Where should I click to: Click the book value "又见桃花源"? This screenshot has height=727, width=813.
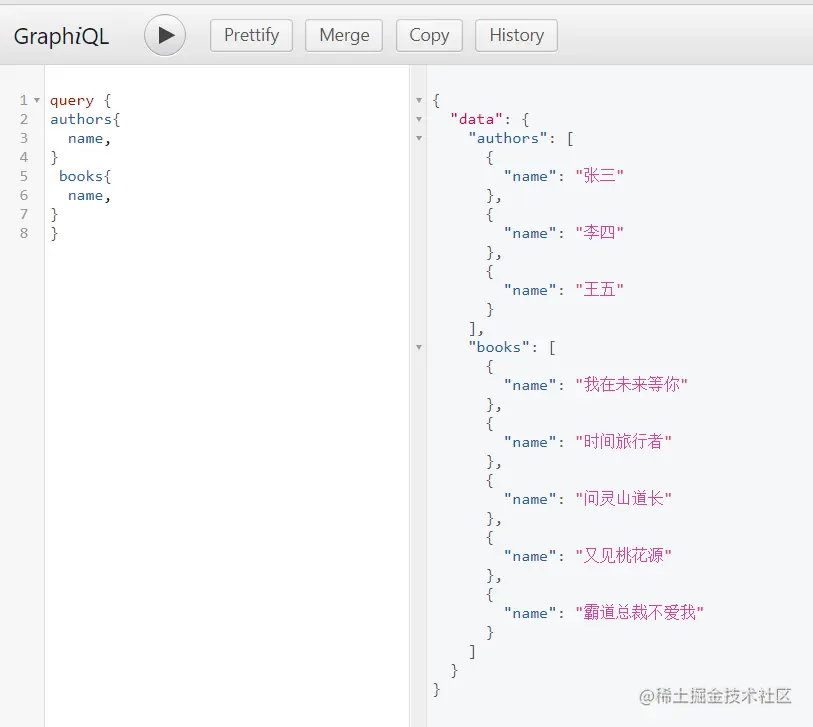624,556
